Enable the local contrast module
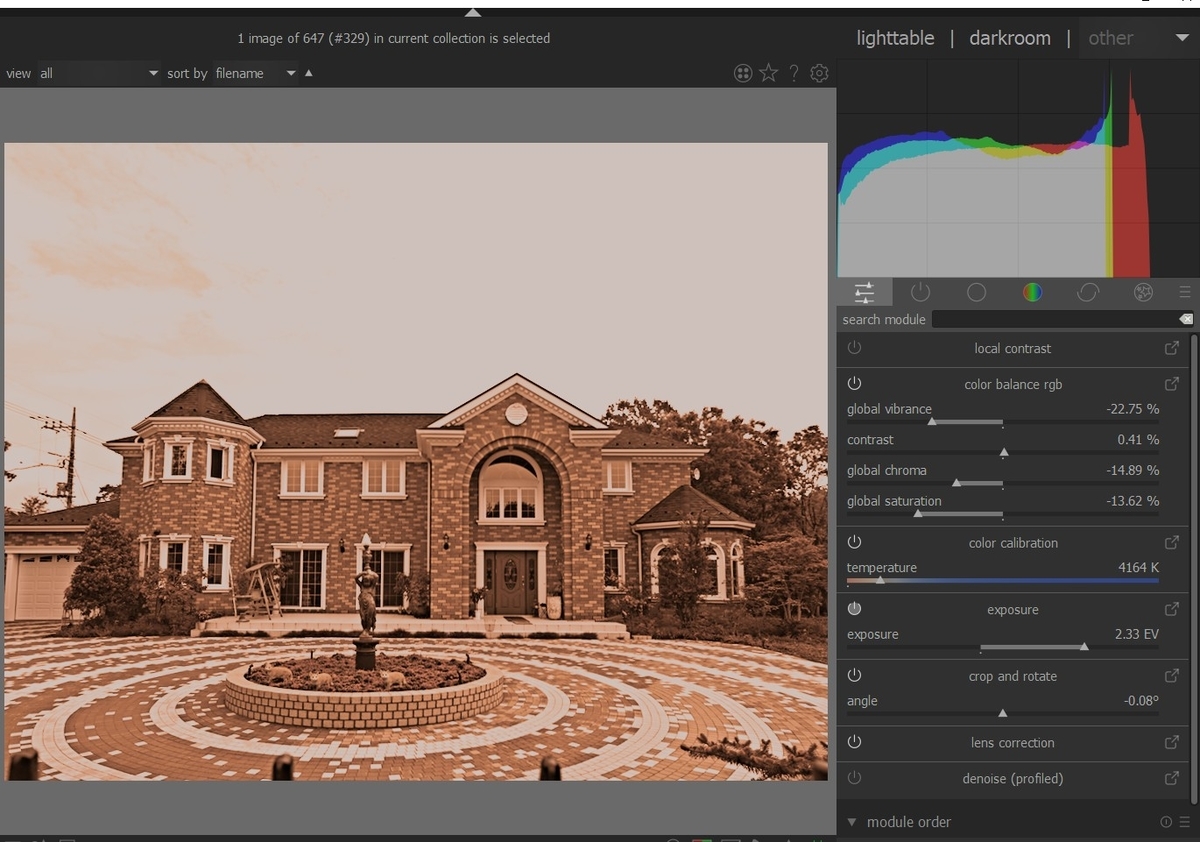Image resolution: width=1200 pixels, height=842 pixels. (x=854, y=348)
